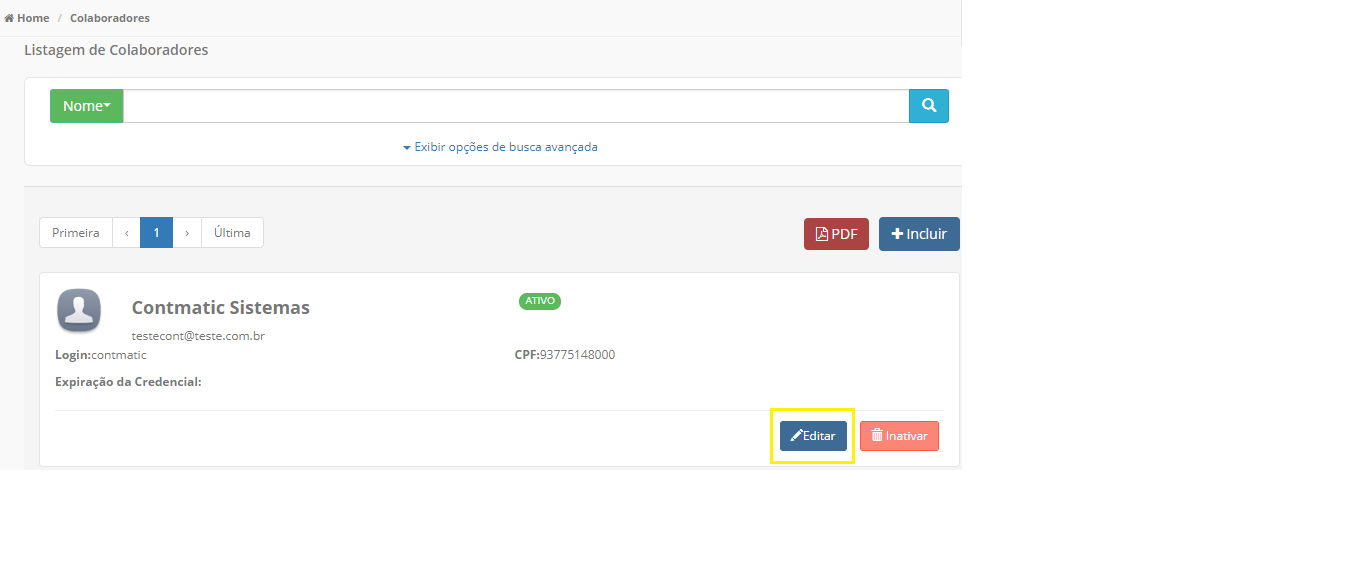Open the Nome search field dropdown
This screenshot has width=1349, height=565.
pos(86,106)
